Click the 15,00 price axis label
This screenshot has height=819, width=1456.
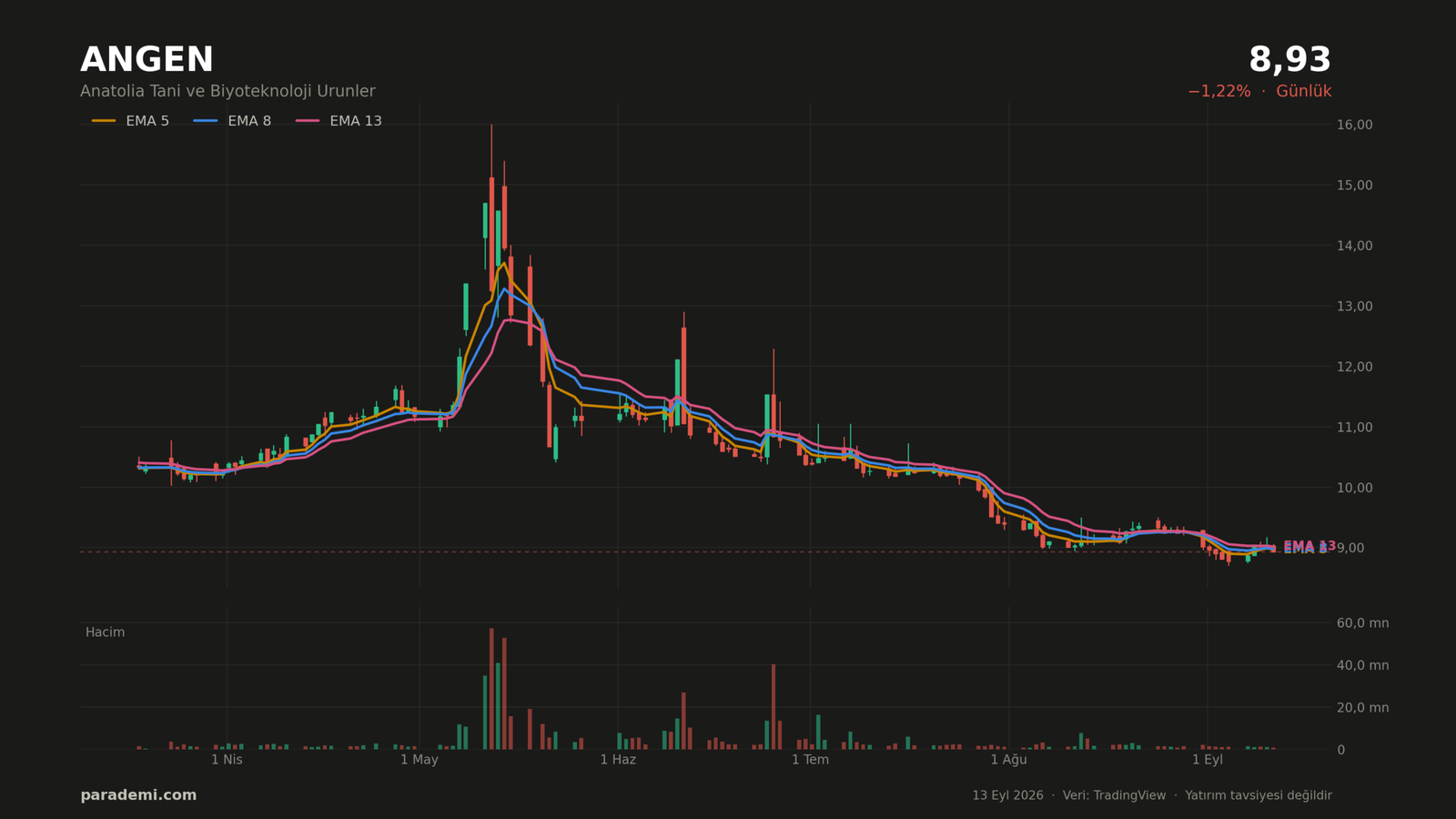coord(1354,186)
